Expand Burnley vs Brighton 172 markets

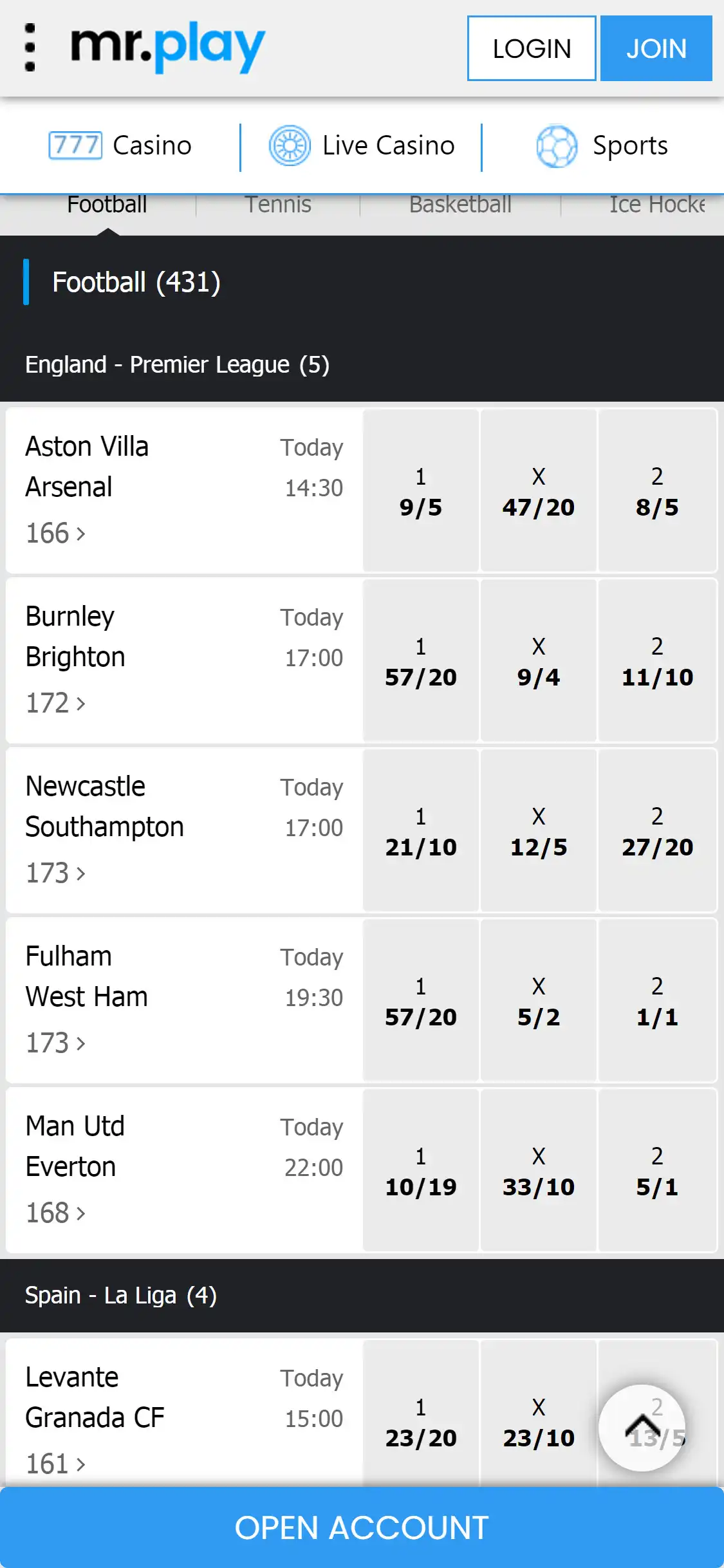click(55, 704)
